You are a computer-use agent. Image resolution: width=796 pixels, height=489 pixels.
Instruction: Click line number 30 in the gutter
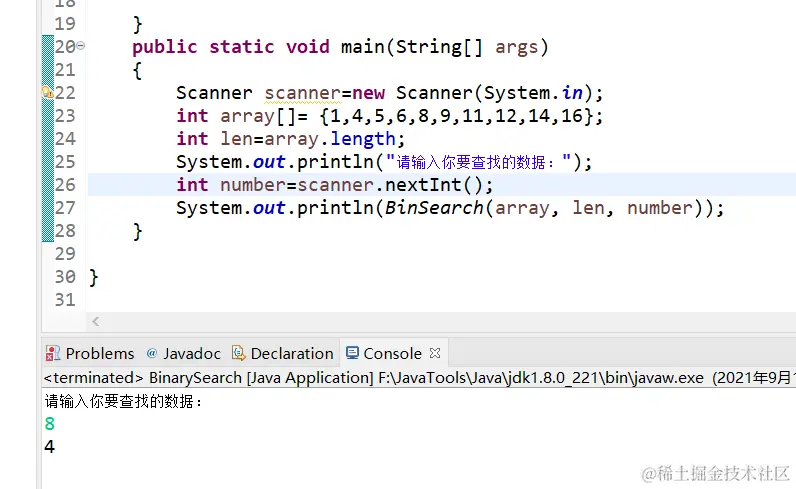[65, 277]
